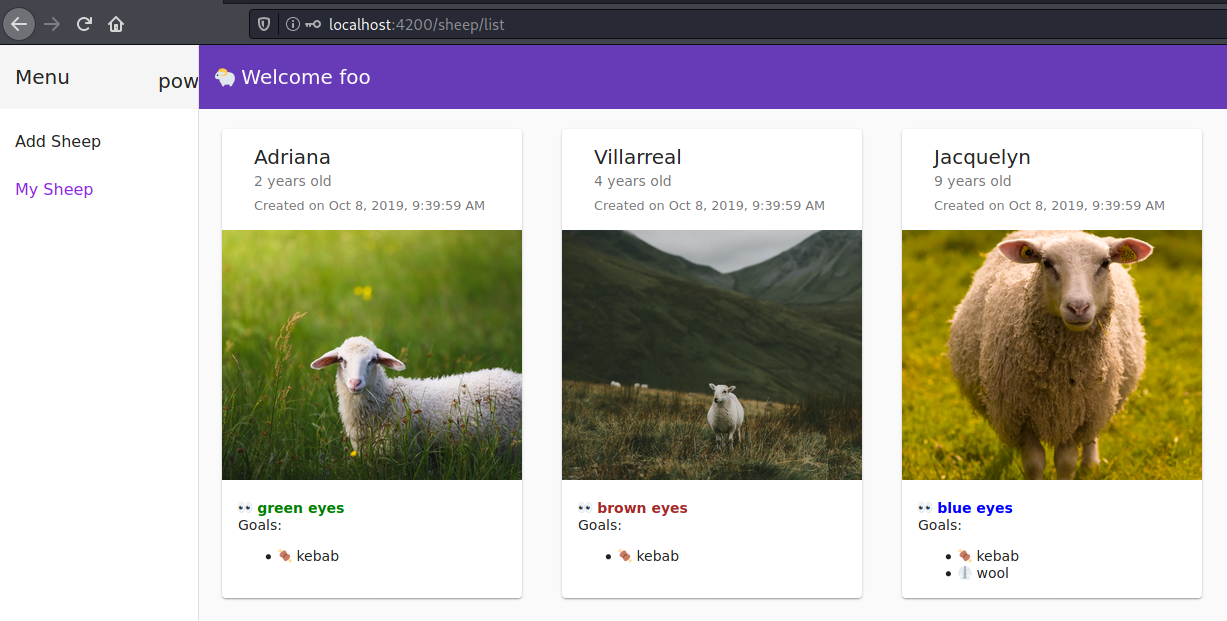Viewport: 1227px width, 621px height.
Task: Go to browser home page icon
Action: point(116,24)
